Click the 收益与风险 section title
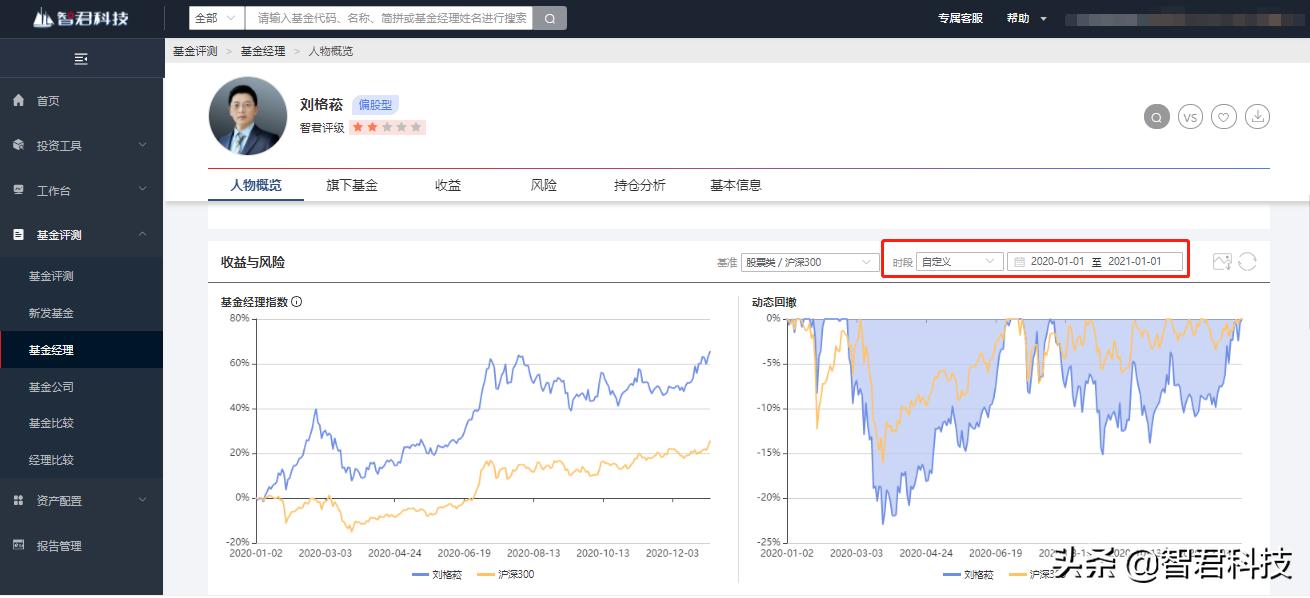This screenshot has width=1310, height=598. pos(253,262)
